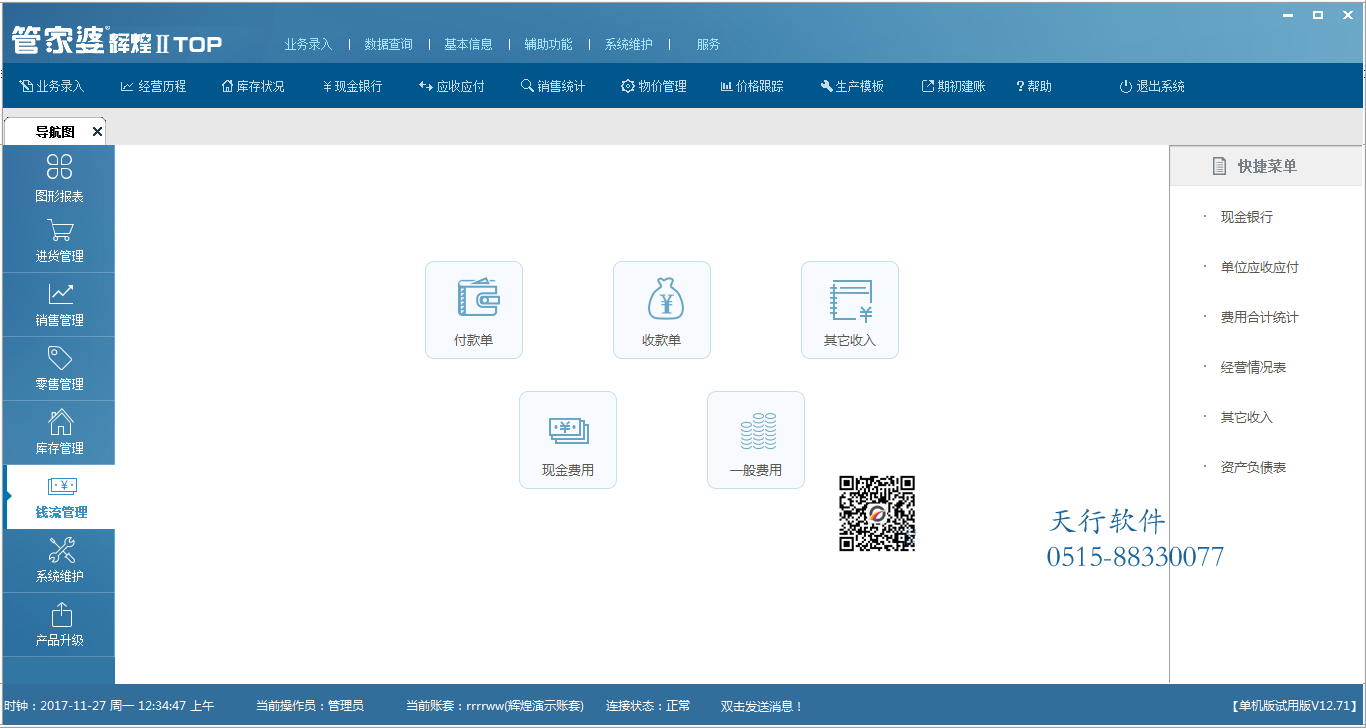Image resolution: width=1366 pixels, height=728 pixels.
Task: Open the 付款单 payment voucher icon
Action: [x=474, y=310]
